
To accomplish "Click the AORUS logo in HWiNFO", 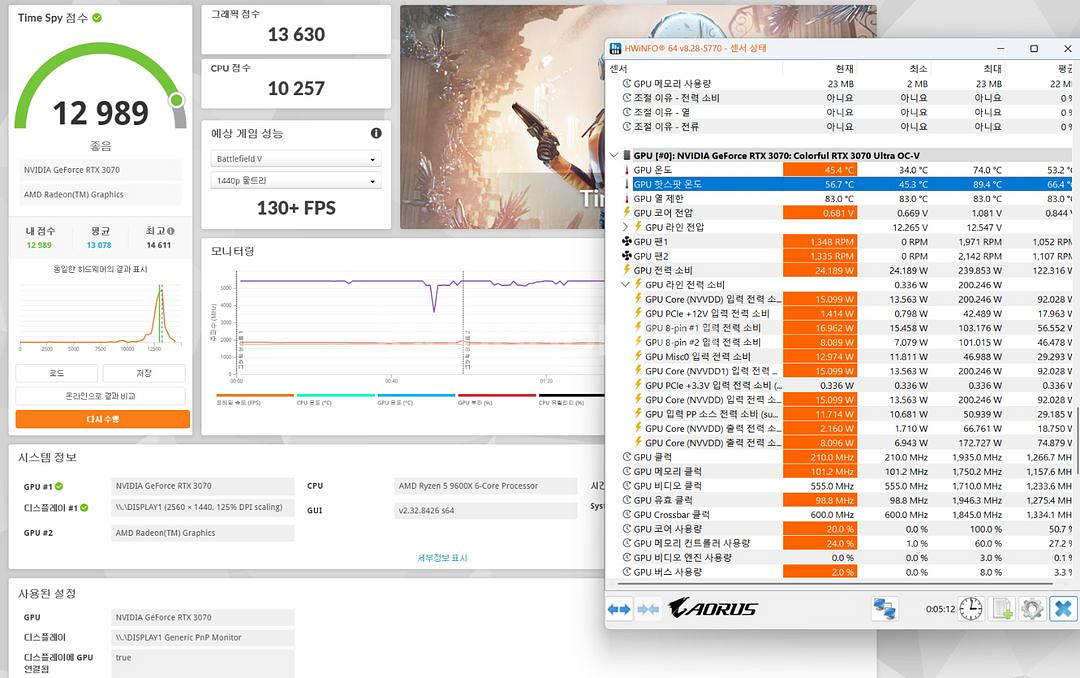I will (712, 608).
